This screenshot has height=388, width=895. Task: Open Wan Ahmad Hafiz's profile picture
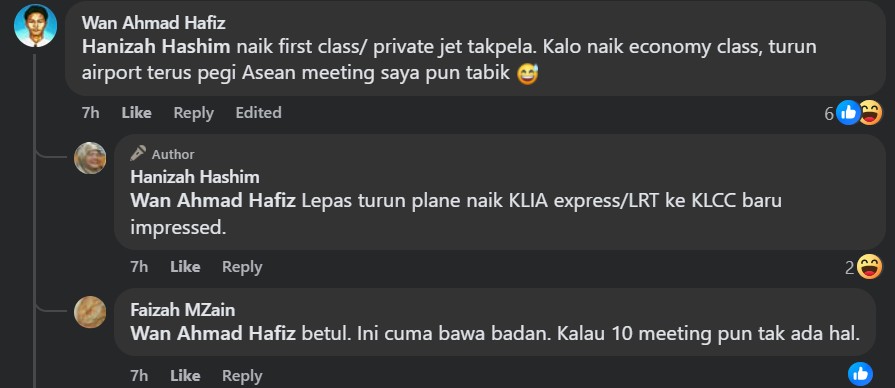(35, 26)
